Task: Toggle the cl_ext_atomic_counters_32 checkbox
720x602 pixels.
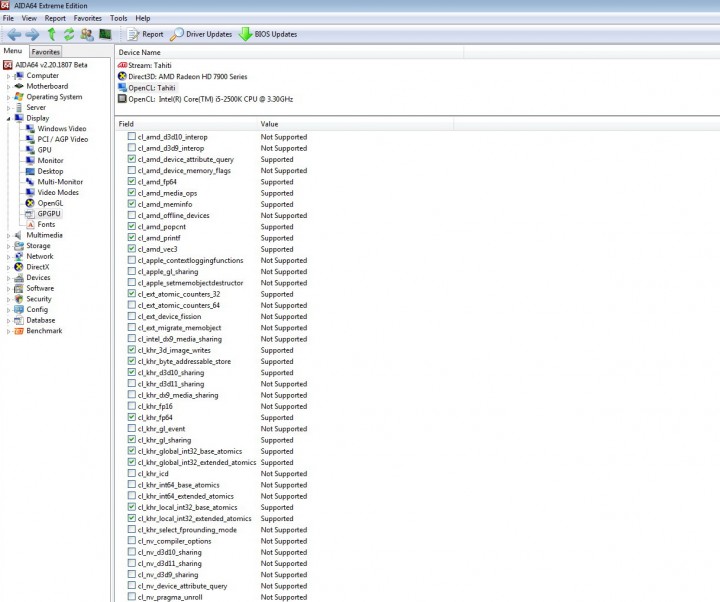Action: (x=132, y=293)
